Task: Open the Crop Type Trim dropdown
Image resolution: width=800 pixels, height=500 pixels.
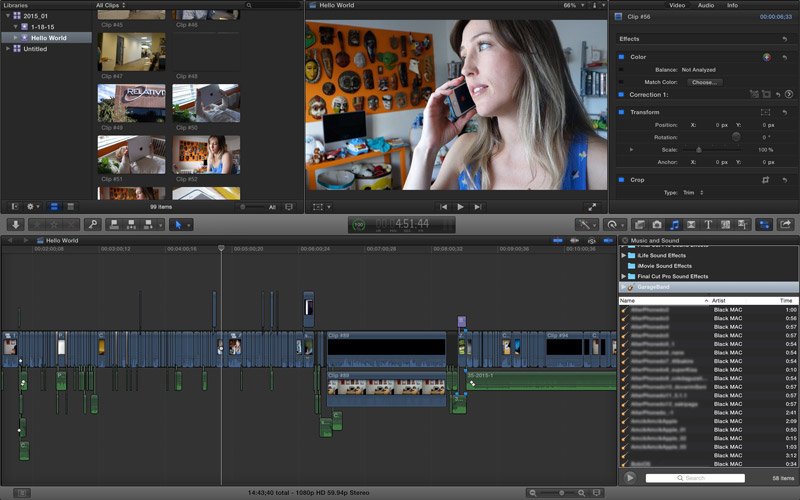Action: click(x=693, y=193)
